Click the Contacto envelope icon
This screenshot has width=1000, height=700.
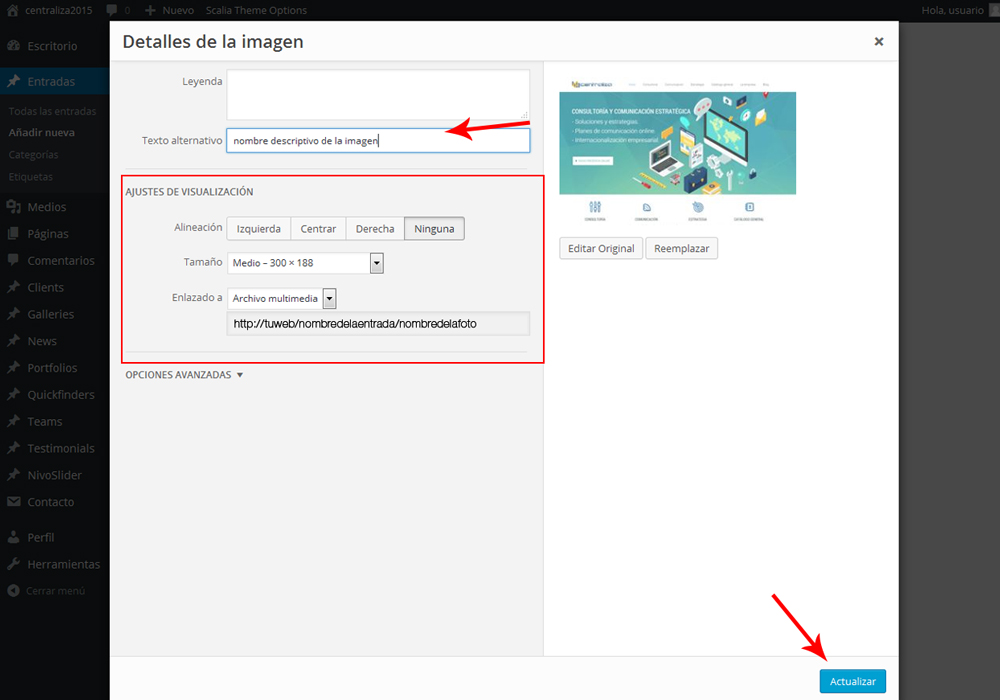coord(14,502)
